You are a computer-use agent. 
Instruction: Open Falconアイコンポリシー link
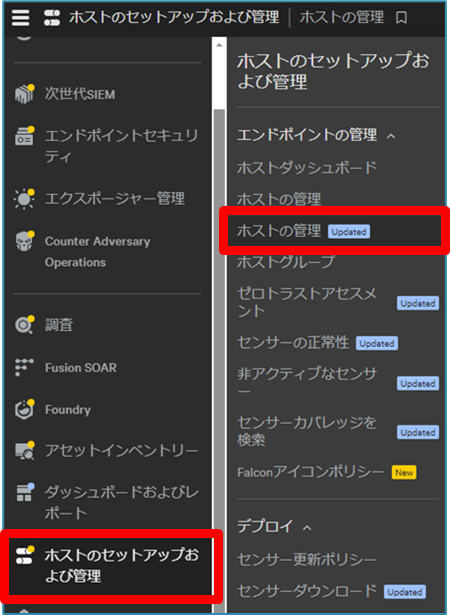pyautogui.click(x=310, y=472)
